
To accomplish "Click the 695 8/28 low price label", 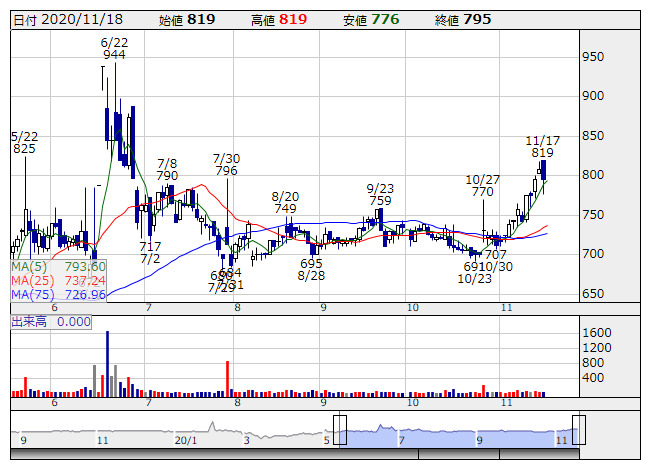I will (311, 269).
